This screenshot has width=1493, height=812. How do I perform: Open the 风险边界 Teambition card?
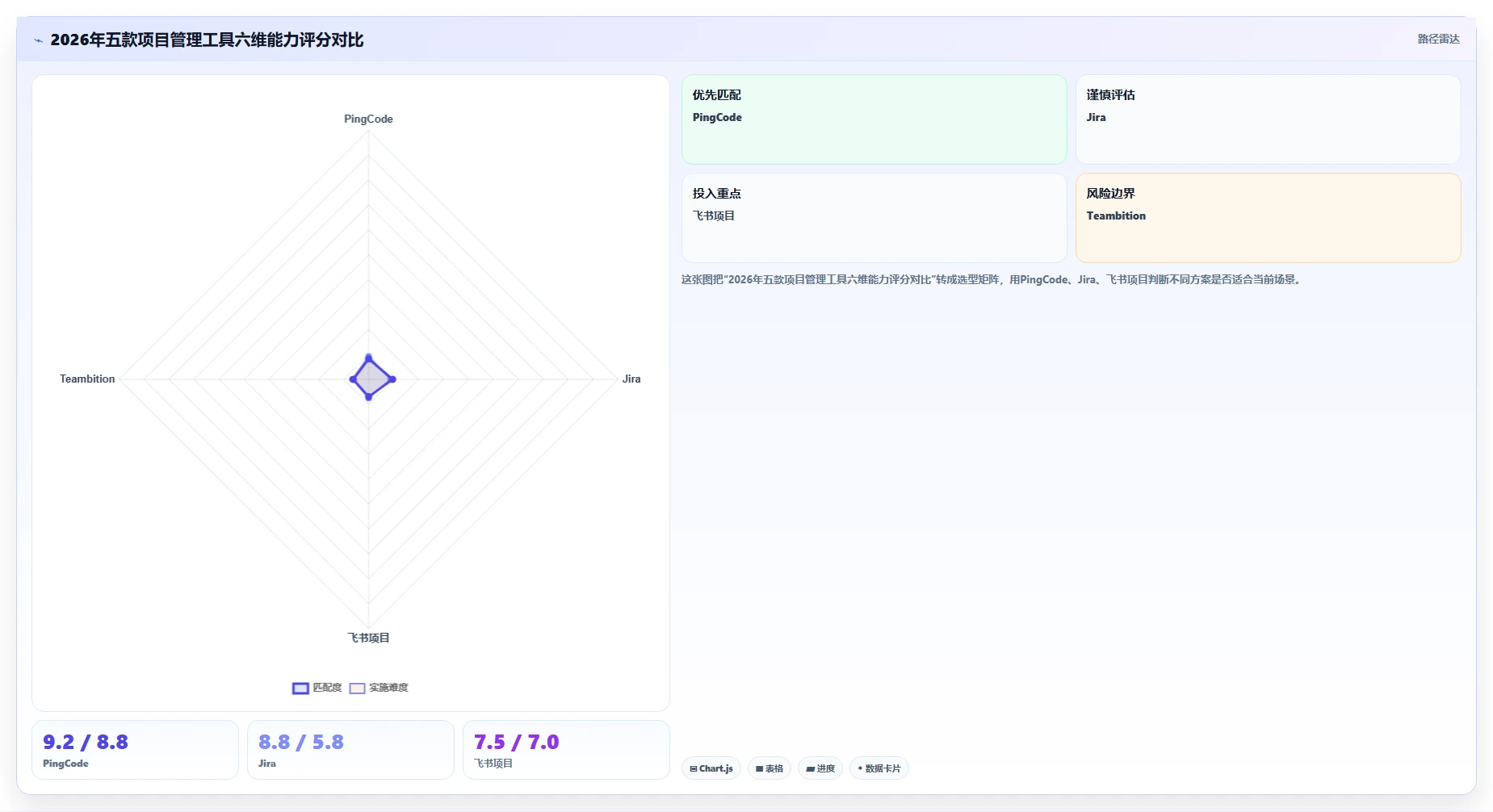click(1268, 218)
